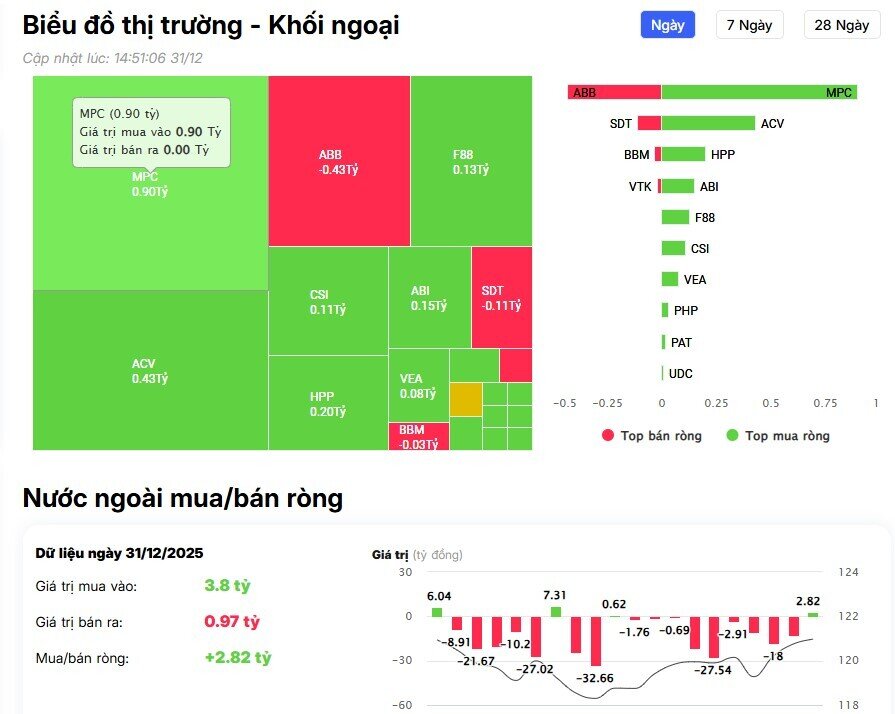Switch to the "7 Ngày" tab

click(x=749, y=25)
